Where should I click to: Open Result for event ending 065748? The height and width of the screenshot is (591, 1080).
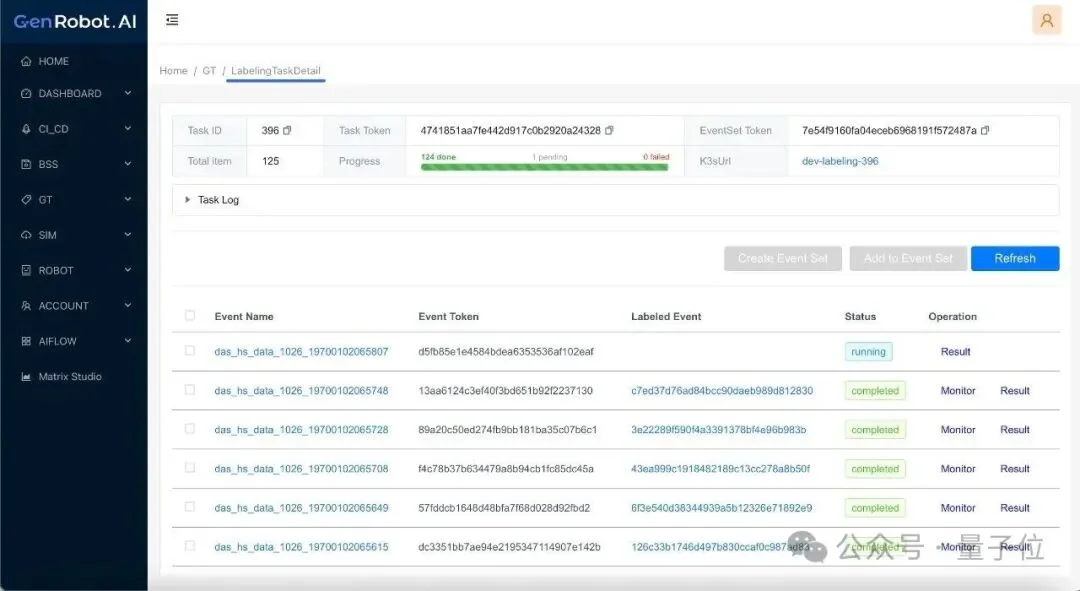point(1014,391)
